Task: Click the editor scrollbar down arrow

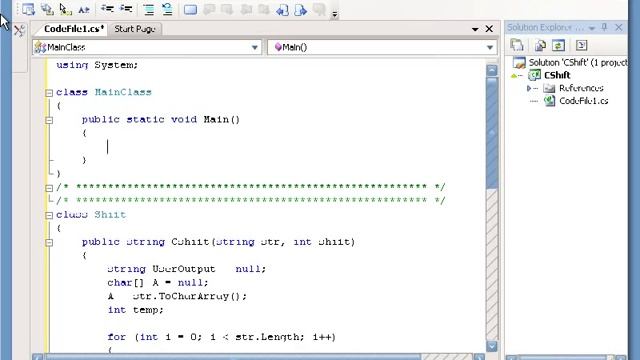Action: pyautogui.click(x=492, y=346)
